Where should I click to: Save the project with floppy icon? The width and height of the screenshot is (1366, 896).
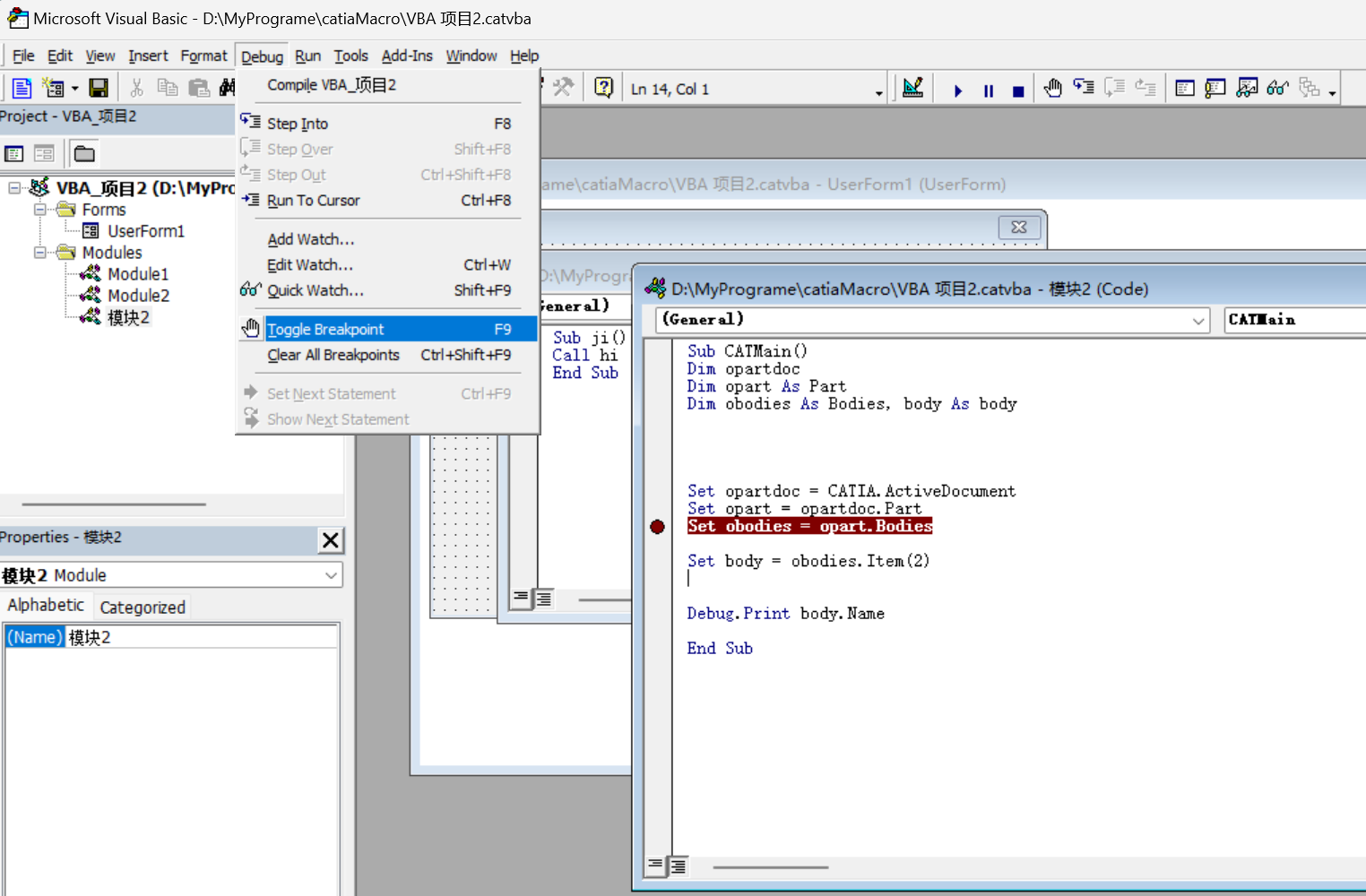(99, 88)
